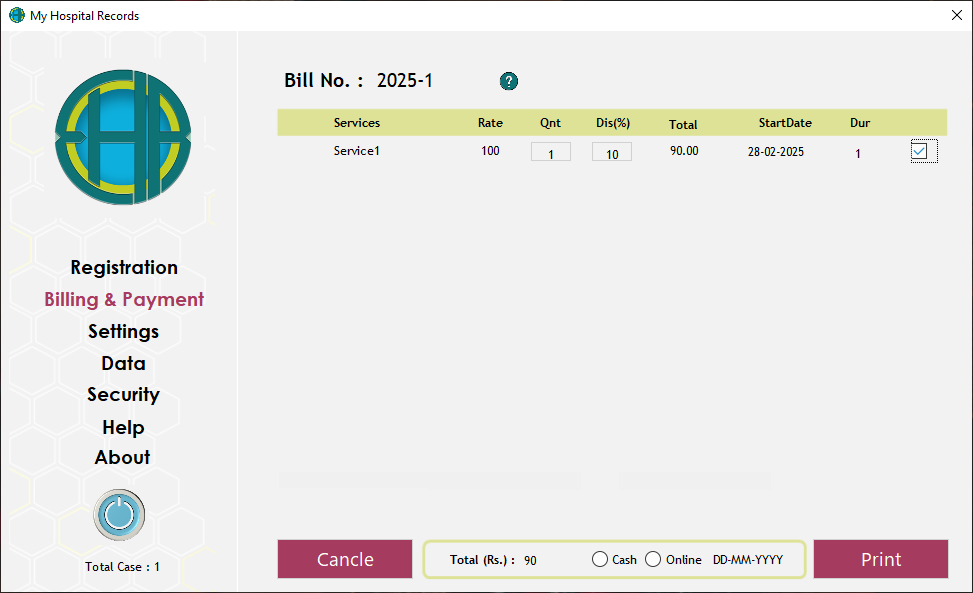973x593 pixels.
Task: Open the Data menu item
Action: point(123,363)
